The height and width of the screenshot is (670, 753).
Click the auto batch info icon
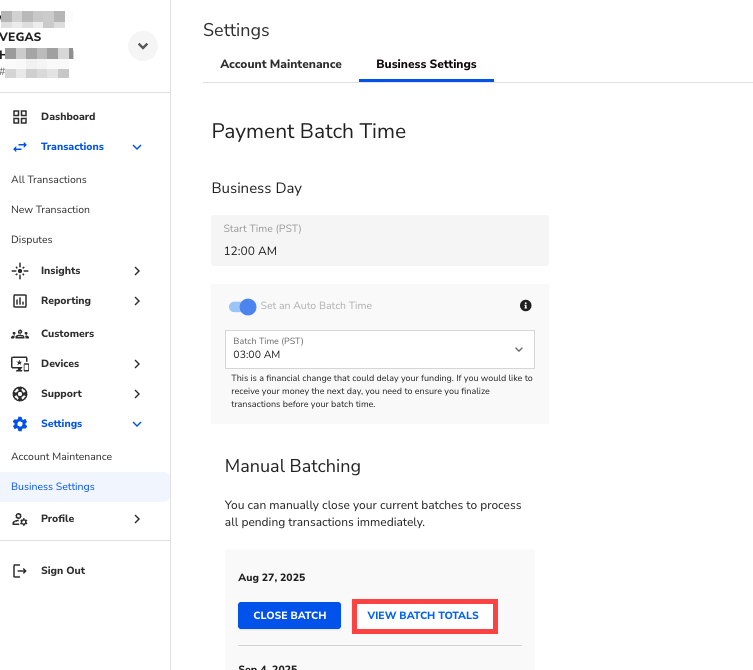point(526,306)
